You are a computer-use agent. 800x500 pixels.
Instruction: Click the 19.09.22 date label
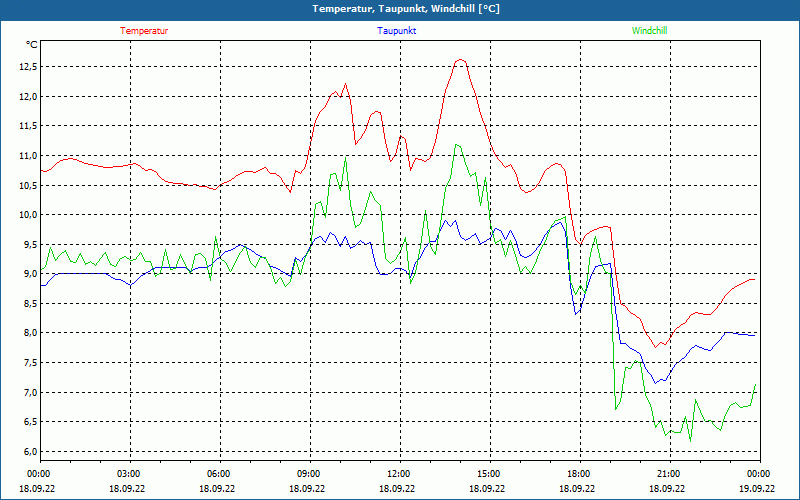coord(759,488)
